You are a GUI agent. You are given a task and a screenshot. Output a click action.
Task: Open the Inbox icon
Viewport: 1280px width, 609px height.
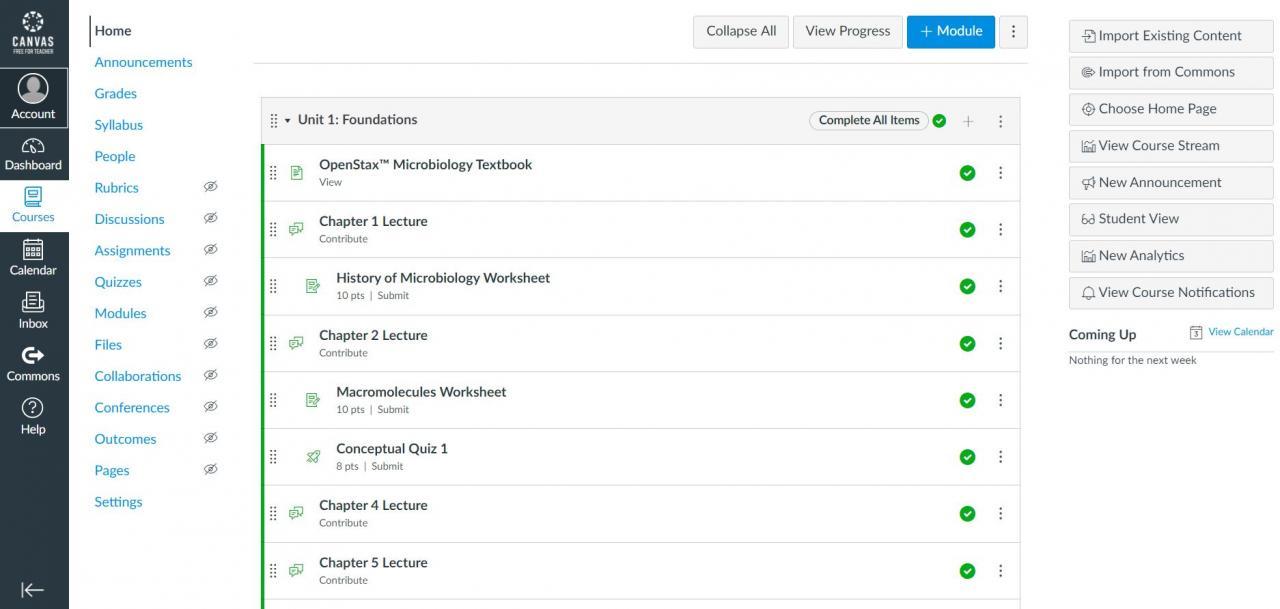pos(33,310)
